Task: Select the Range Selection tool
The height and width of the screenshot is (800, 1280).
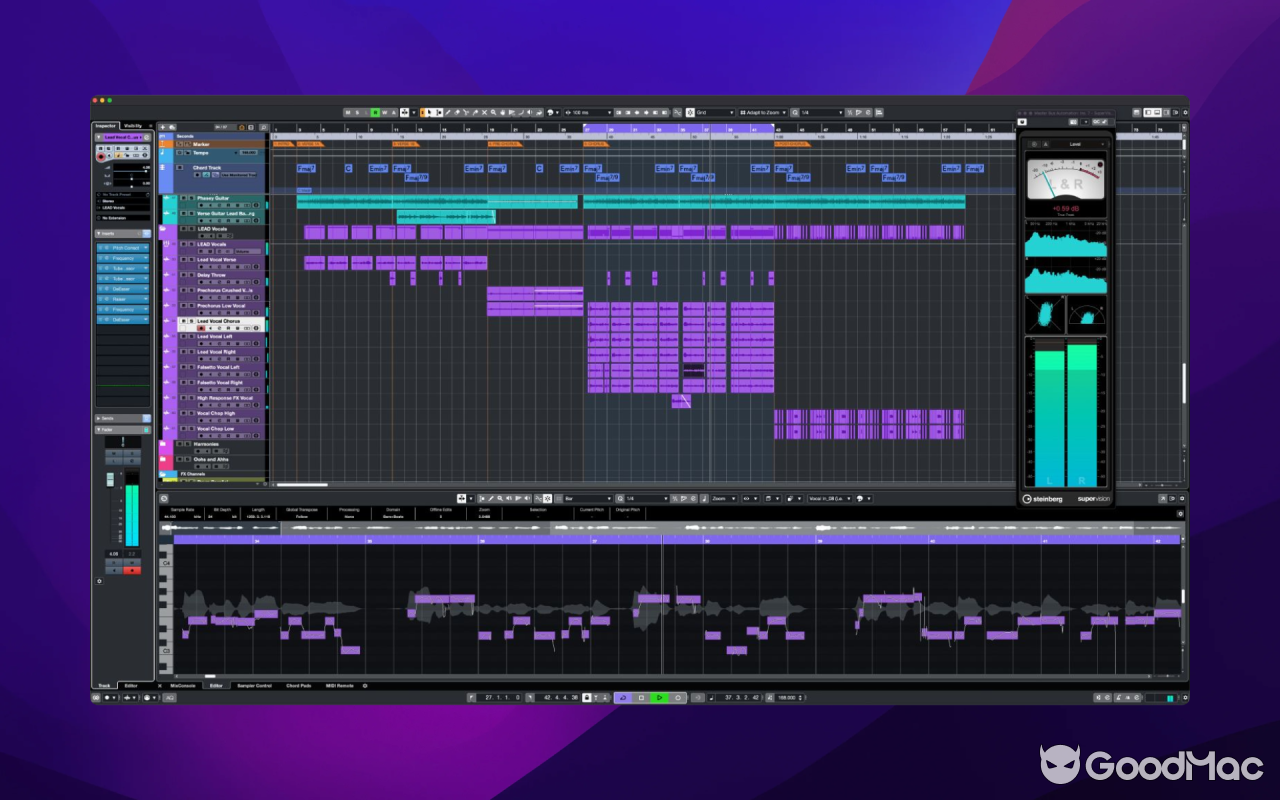Action: [x=438, y=113]
